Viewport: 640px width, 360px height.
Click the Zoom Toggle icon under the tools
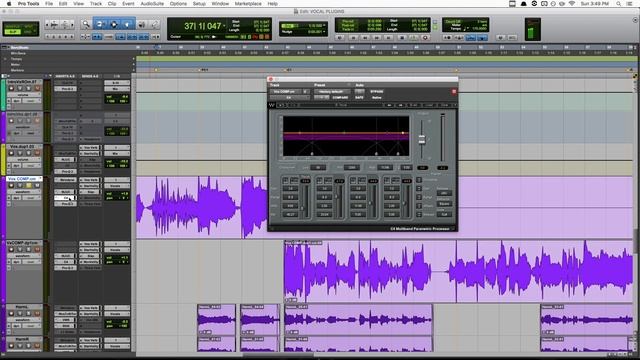(85, 37)
